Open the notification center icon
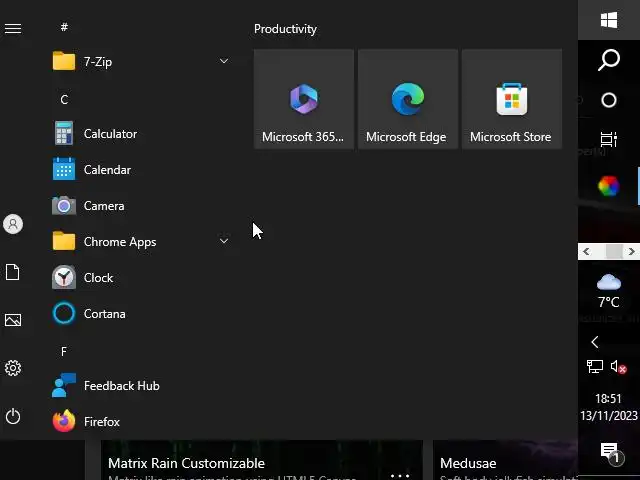The image size is (640, 480). pyautogui.click(x=610, y=453)
